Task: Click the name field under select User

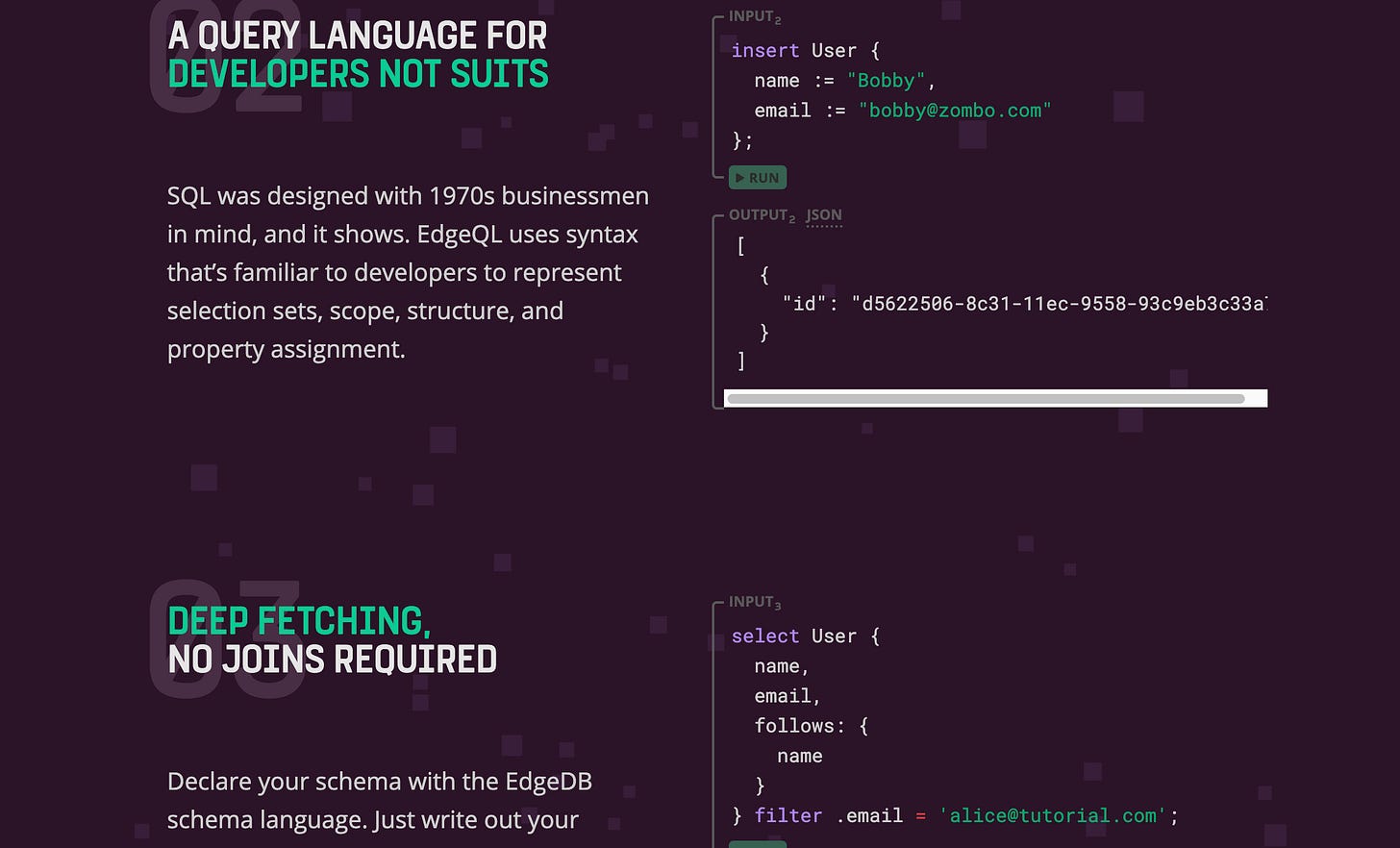Action: click(782, 666)
